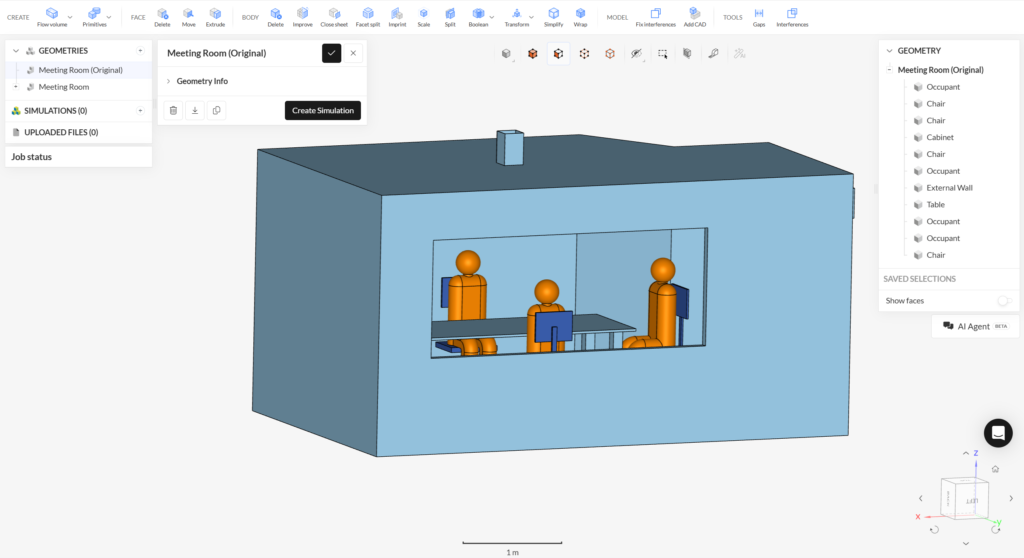Image resolution: width=1024 pixels, height=558 pixels.
Task: Click the Transform tool
Action: pos(517,17)
